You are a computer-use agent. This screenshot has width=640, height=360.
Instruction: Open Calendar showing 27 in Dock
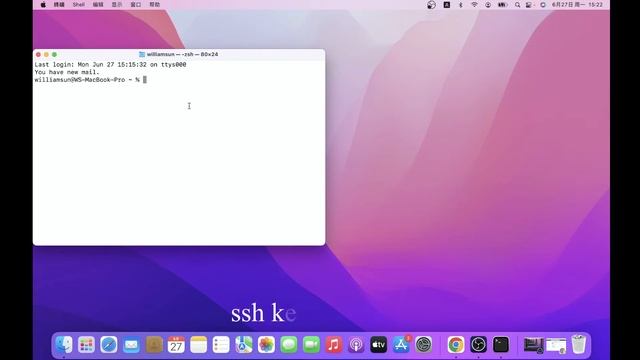pos(176,345)
